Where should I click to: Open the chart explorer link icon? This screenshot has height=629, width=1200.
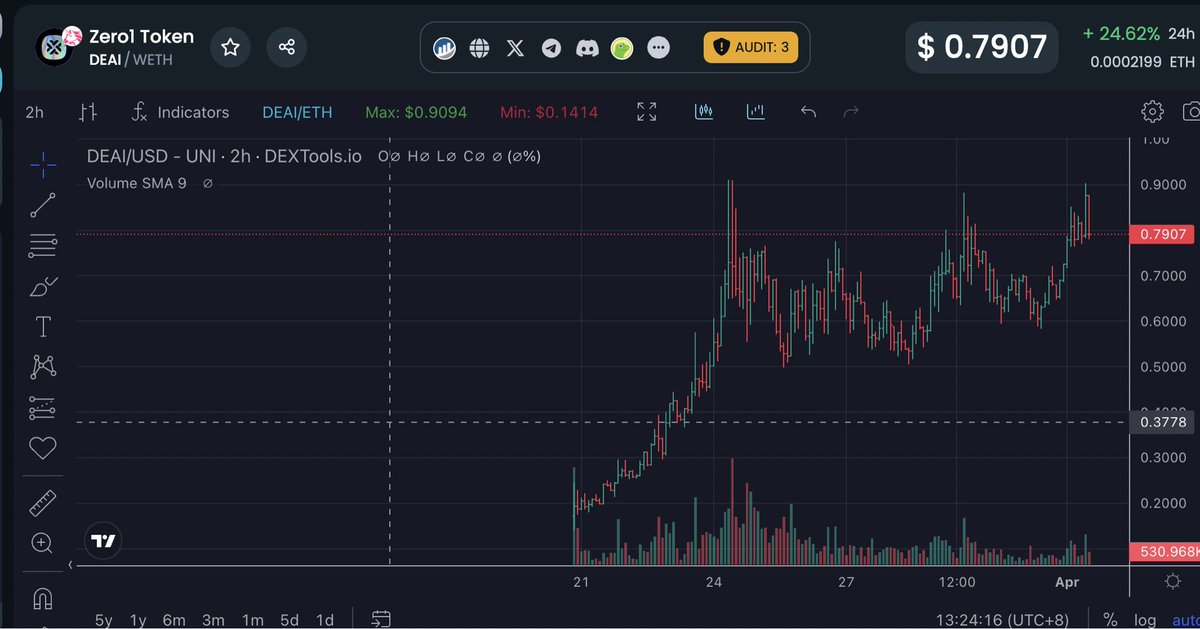click(444, 47)
